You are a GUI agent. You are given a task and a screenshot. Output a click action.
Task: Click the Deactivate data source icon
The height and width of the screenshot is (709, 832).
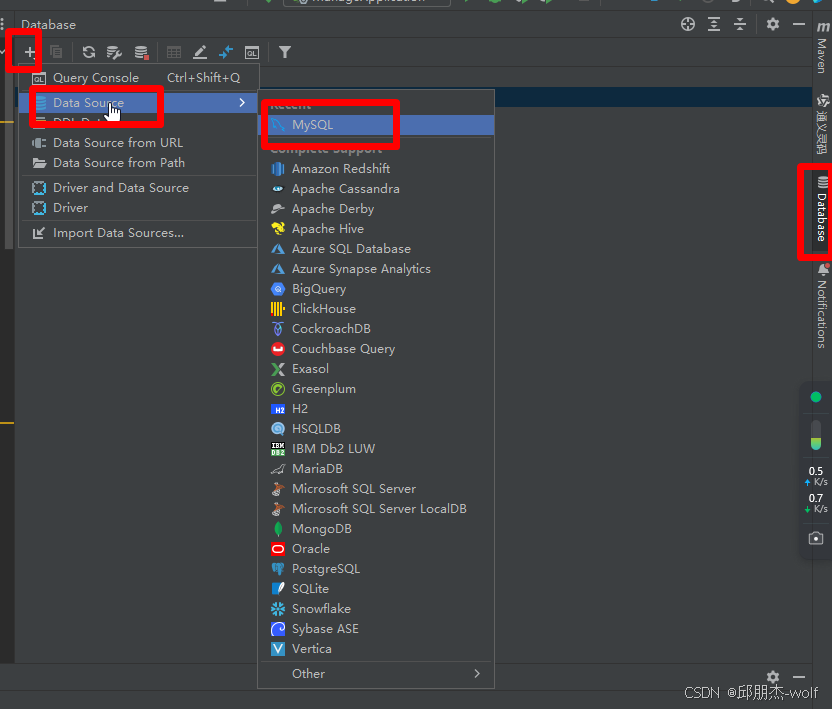(141, 52)
